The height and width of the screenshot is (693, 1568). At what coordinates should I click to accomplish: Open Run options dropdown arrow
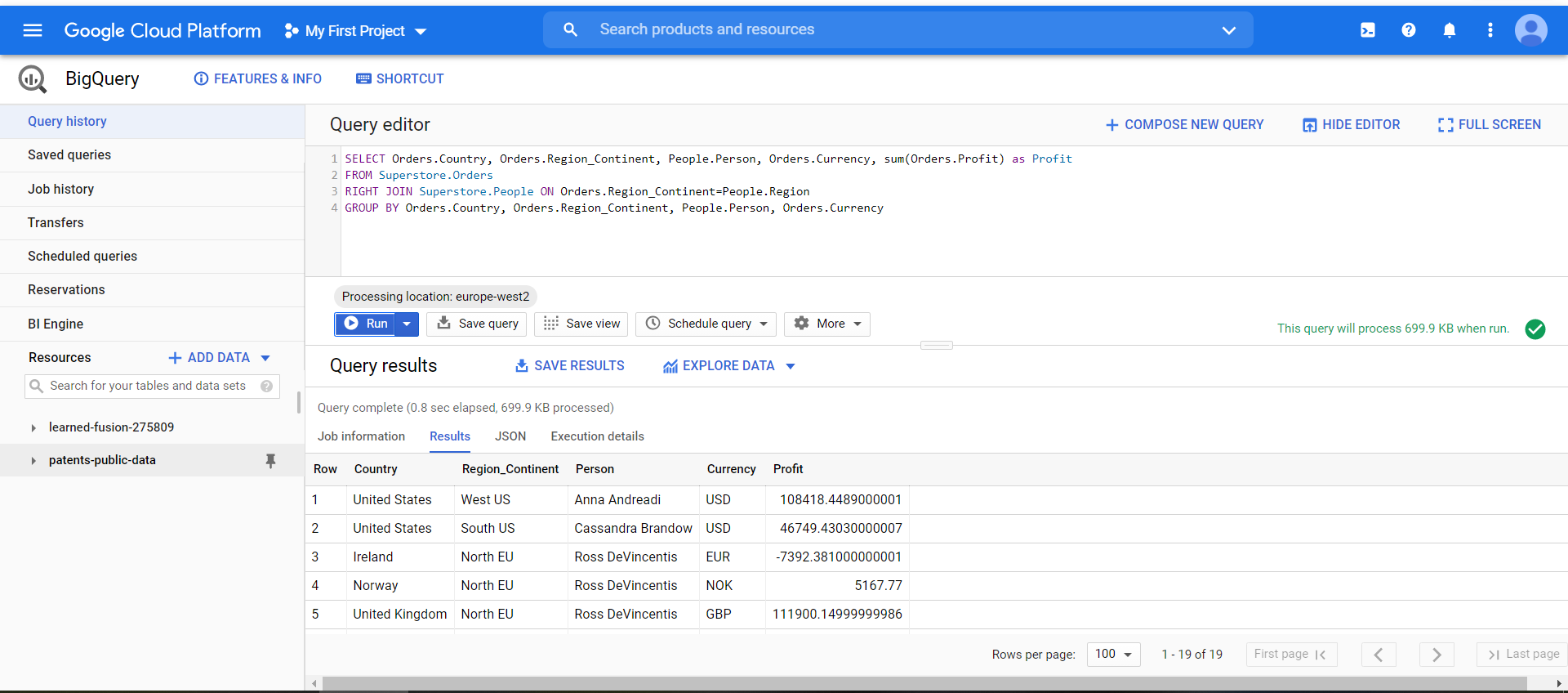[407, 324]
